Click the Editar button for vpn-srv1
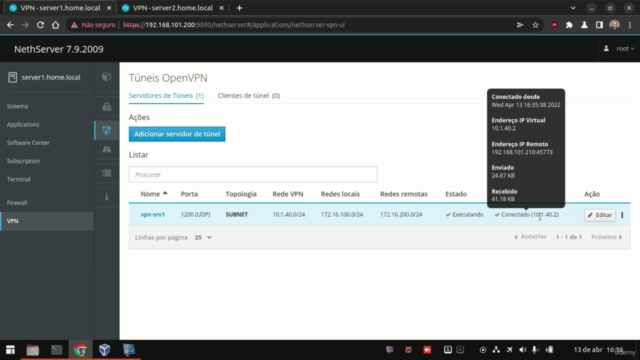Screen dimensions: 640x360 coord(600,215)
